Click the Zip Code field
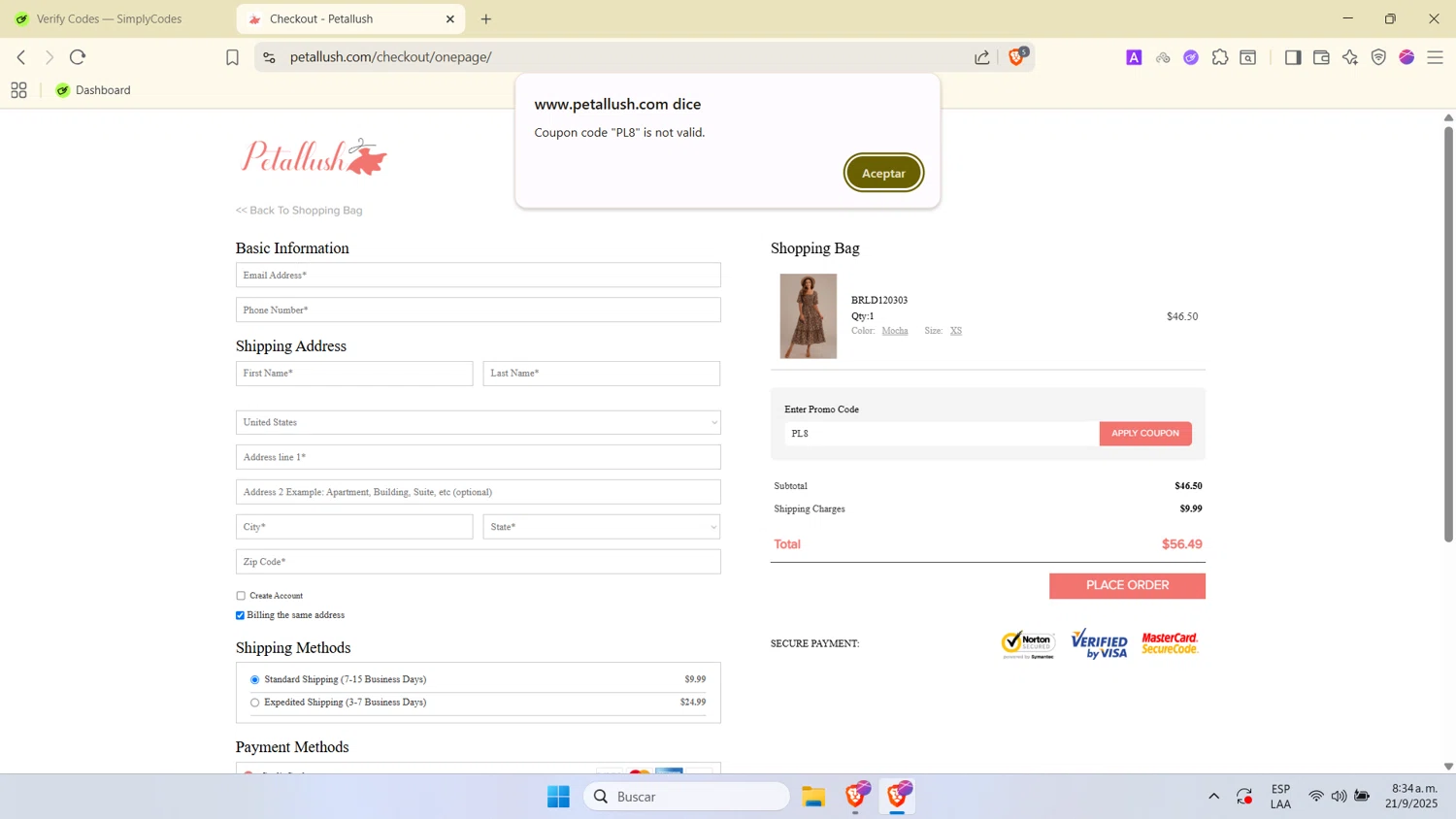 [x=478, y=562]
